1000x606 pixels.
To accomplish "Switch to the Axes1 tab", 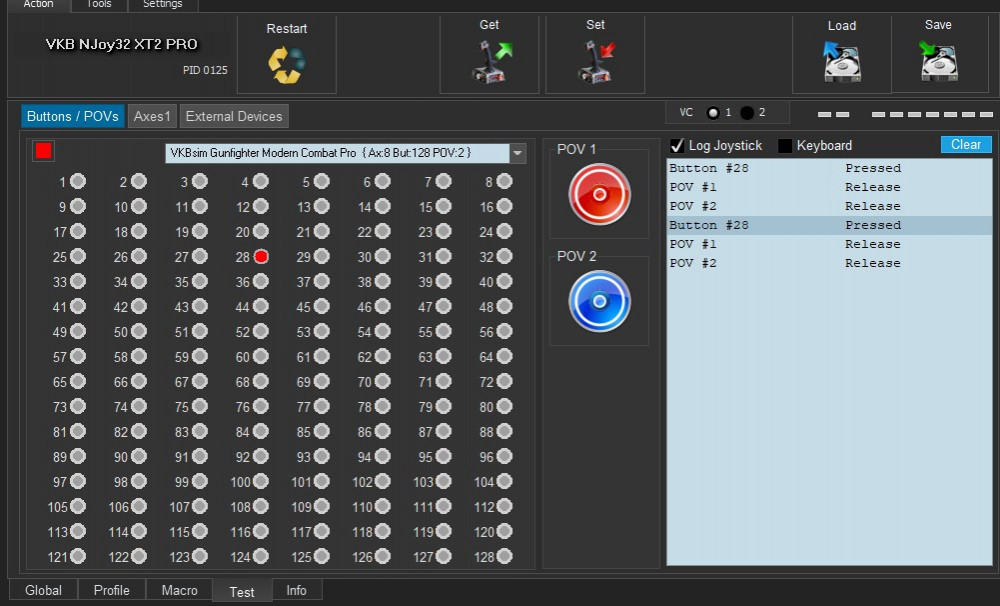I will [152, 117].
